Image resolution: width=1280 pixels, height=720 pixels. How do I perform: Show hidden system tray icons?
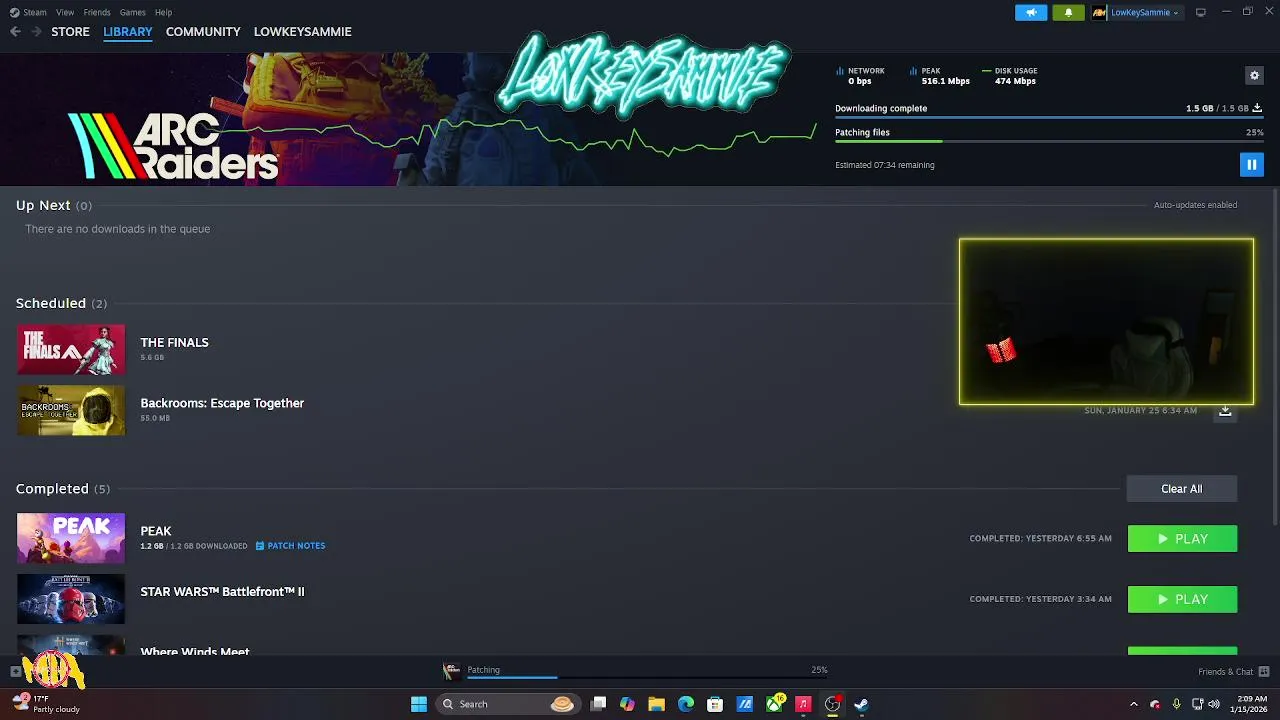(1133, 704)
